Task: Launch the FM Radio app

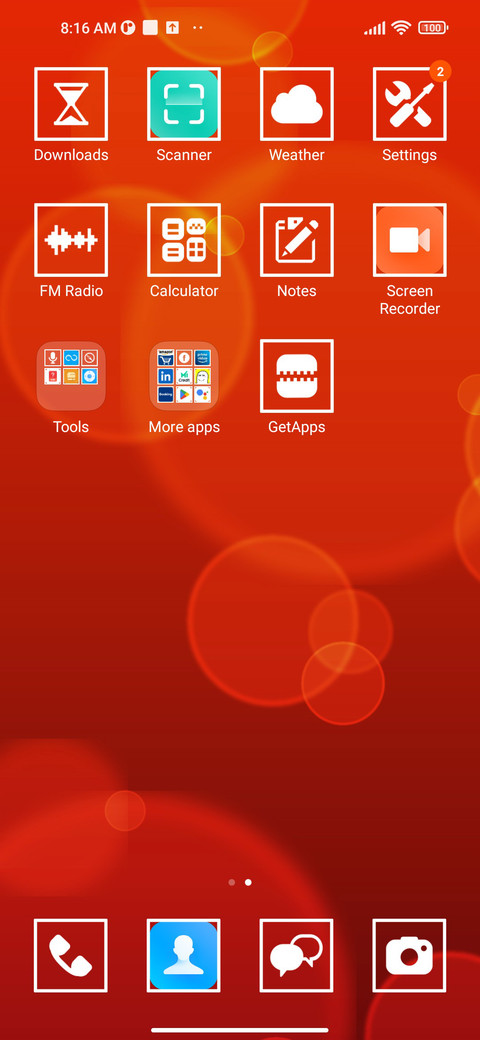Action: click(x=71, y=240)
